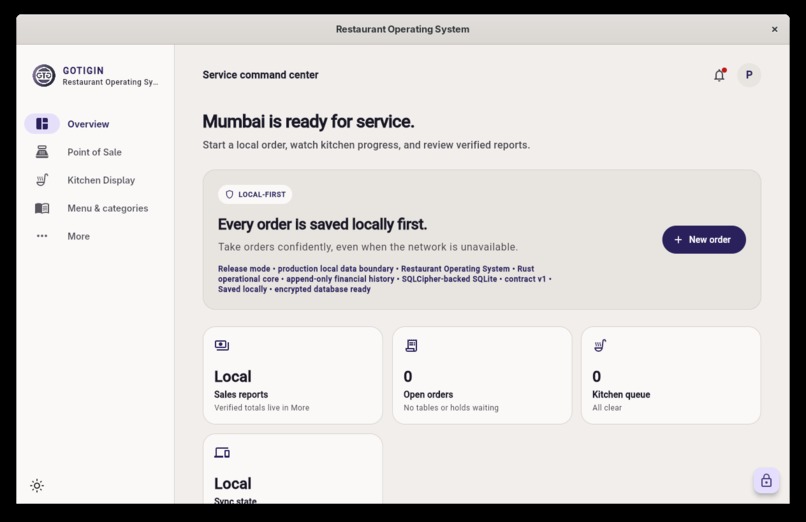Click the Open orders receipt icon
Screen dimensions: 806x522
click(411, 345)
